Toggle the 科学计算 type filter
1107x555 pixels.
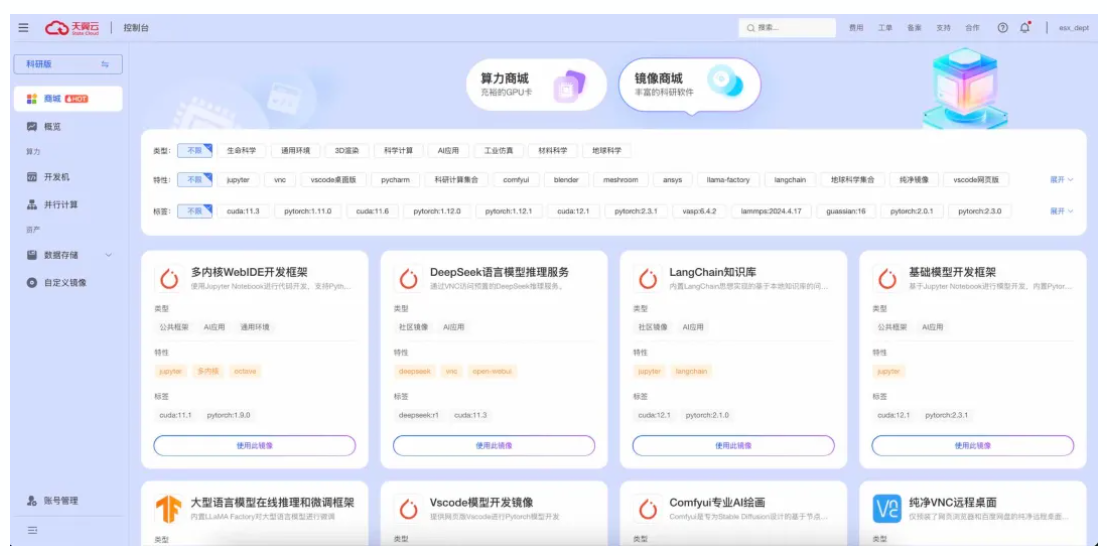(x=398, y=150)
